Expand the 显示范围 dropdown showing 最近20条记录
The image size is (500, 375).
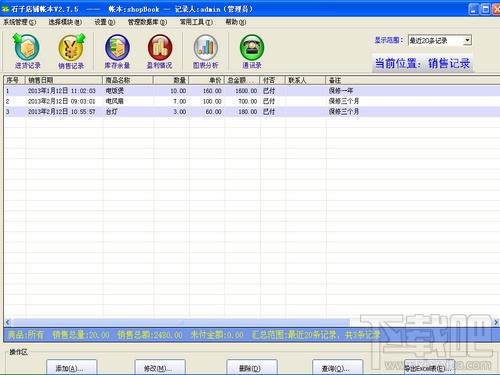pyautogui.click(x=467, y=41)
